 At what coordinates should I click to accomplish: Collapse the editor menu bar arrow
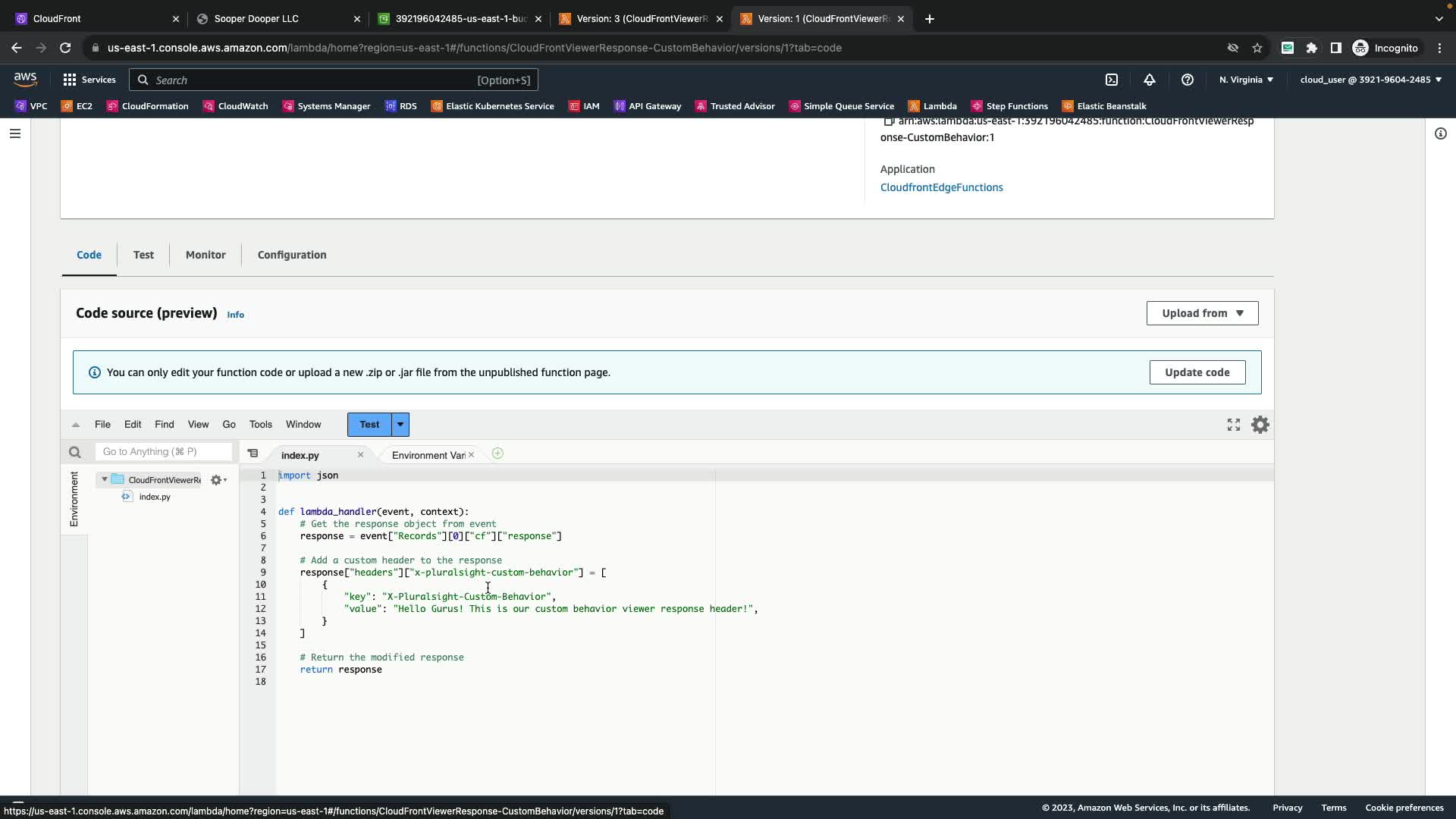point(76,425)
